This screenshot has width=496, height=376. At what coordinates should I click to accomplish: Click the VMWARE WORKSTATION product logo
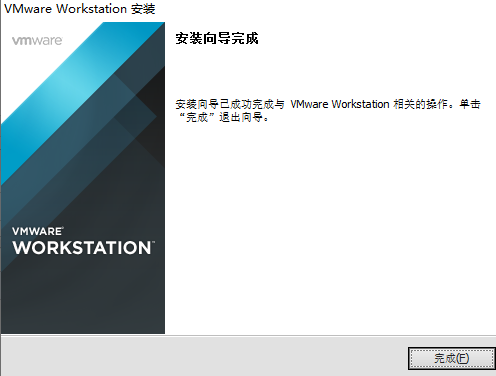click(83, 241)
